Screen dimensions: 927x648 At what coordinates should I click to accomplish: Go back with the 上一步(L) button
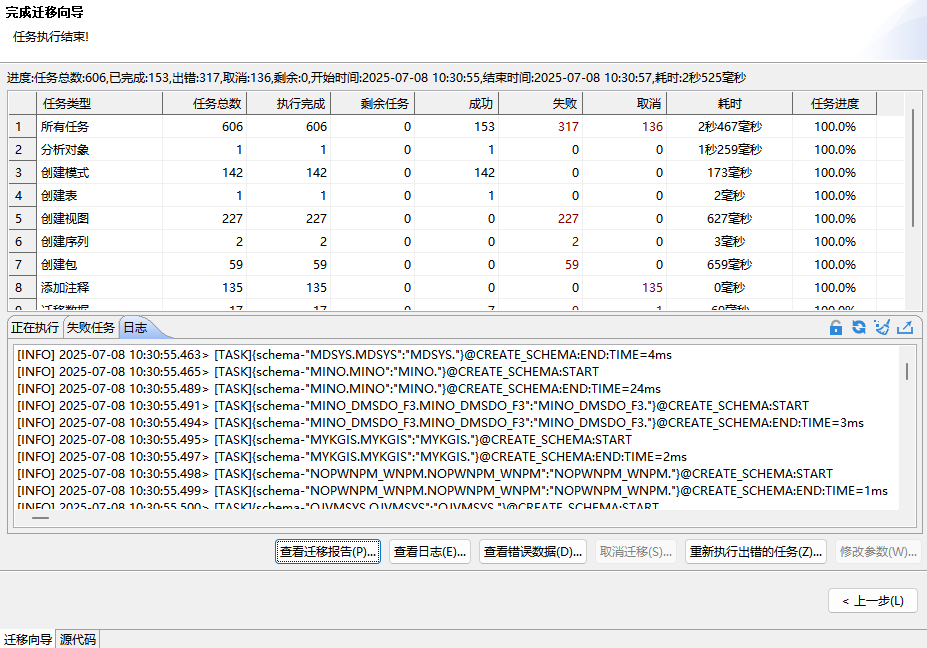[x=873, y=601]
